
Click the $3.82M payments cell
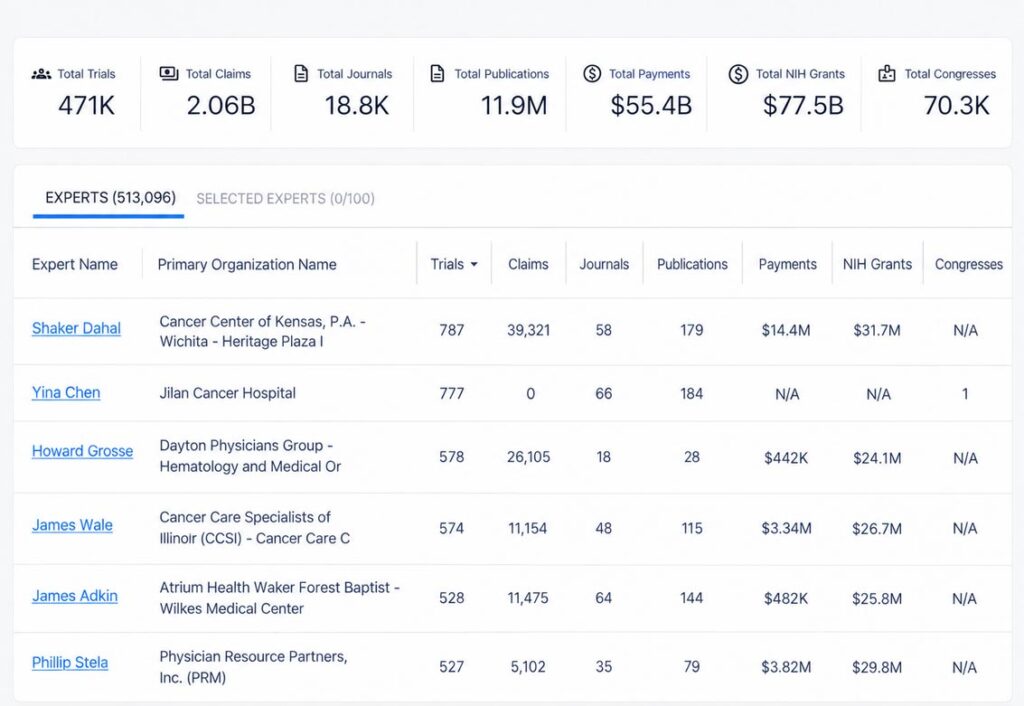786,667
